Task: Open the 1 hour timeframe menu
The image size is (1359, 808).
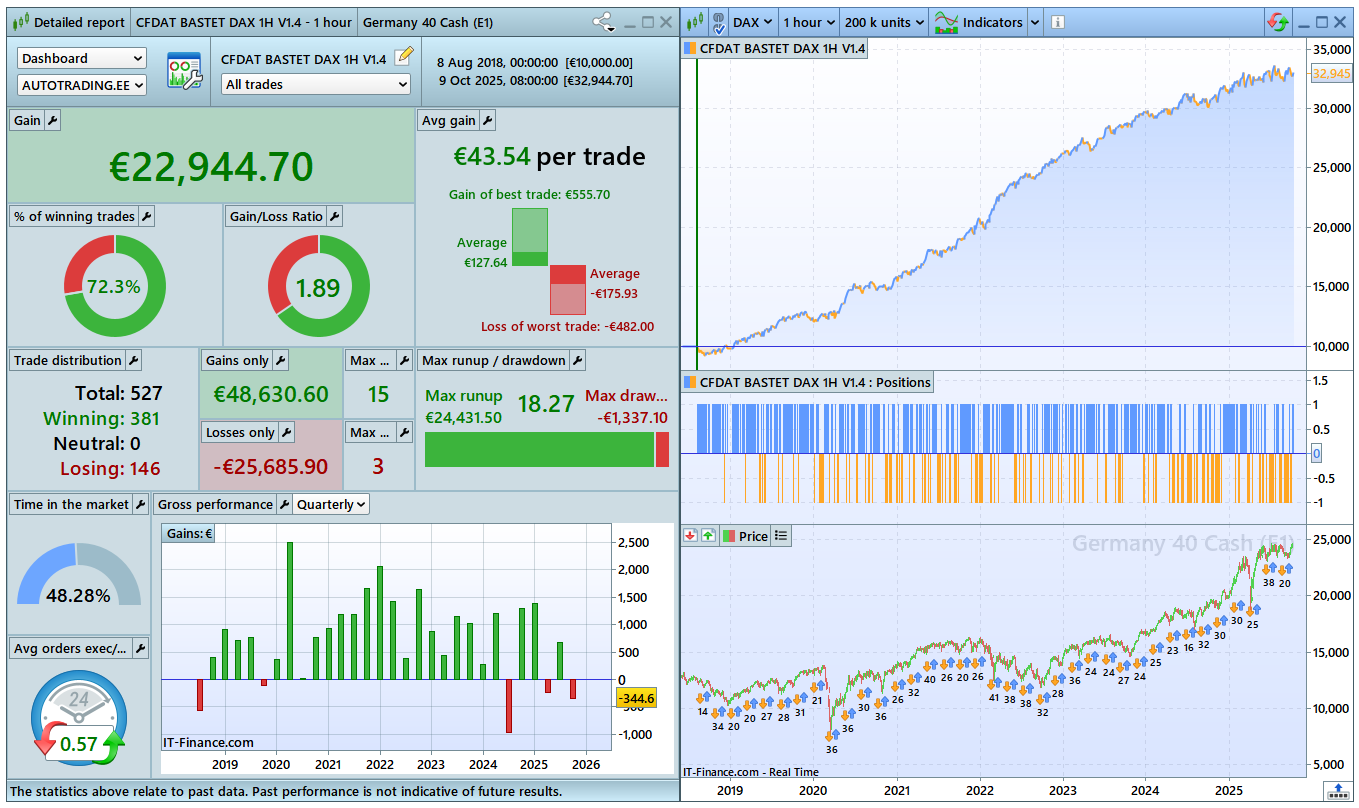Action: pyautogui.click(x=807, y=22)
